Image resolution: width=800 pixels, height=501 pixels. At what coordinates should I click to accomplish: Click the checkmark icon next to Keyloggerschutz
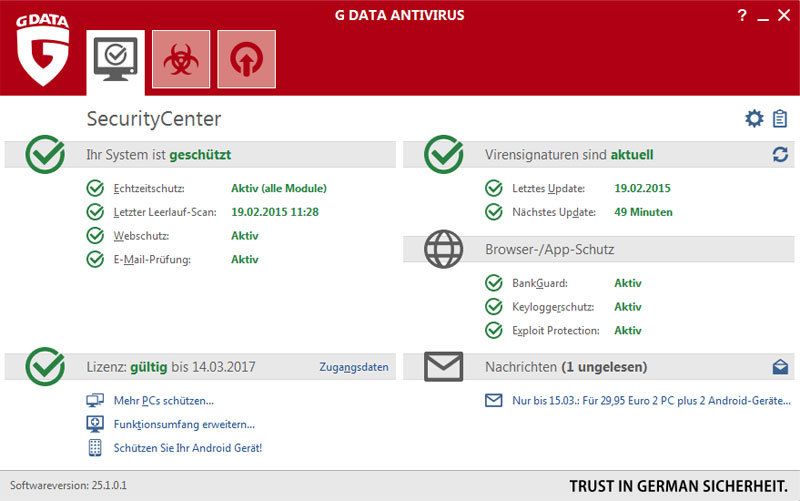pyautogui.click(x=493, y=307)
